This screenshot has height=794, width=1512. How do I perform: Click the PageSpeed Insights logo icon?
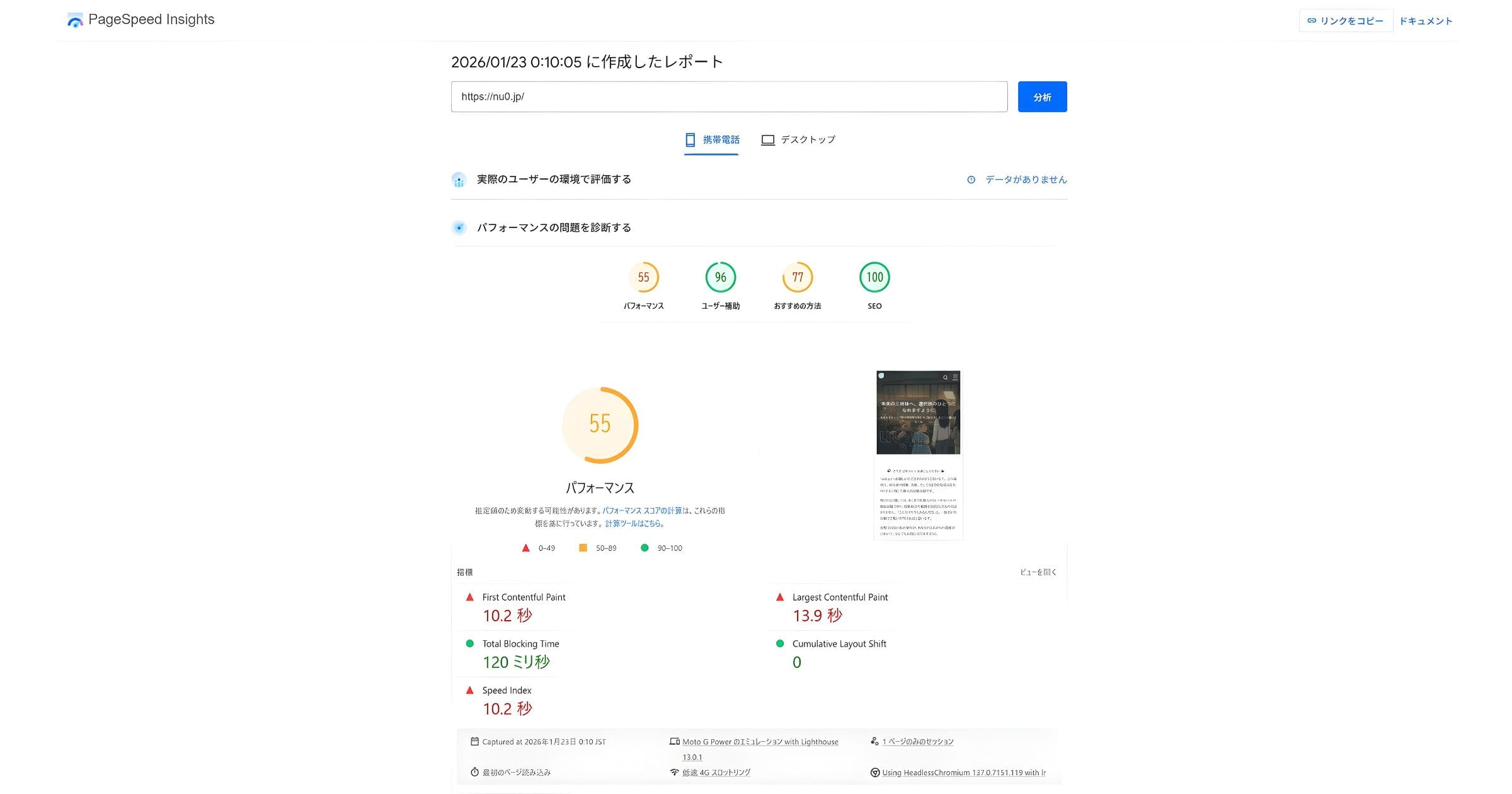pyautogui.click(x=74, y=20)
